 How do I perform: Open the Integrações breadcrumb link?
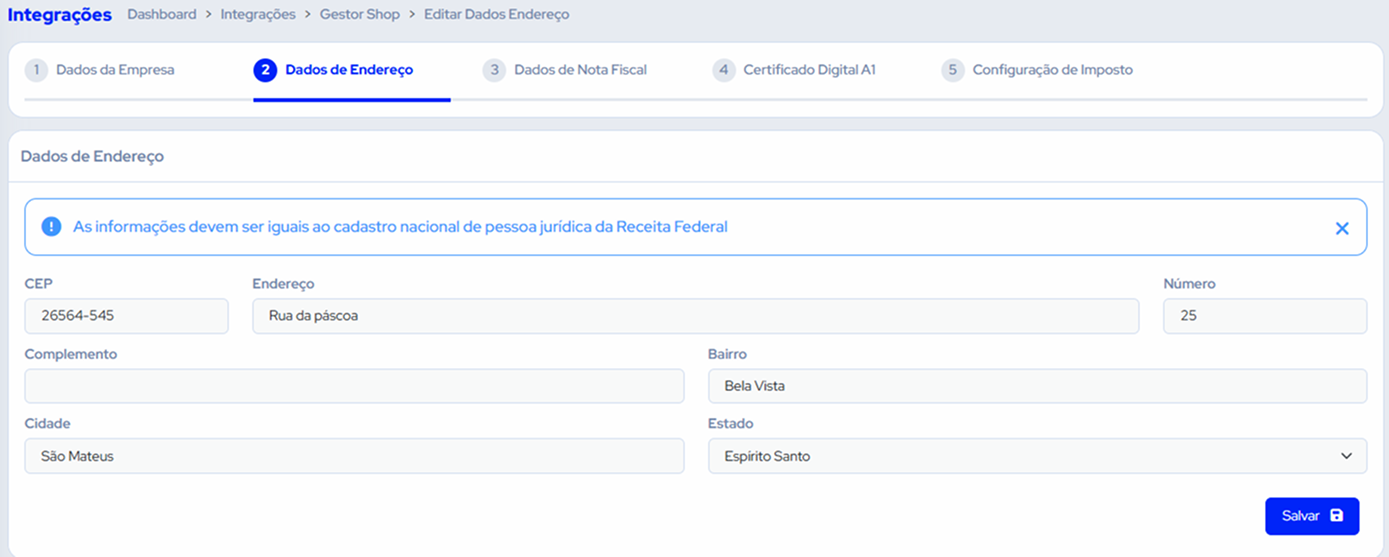click(x=258, y=15)
